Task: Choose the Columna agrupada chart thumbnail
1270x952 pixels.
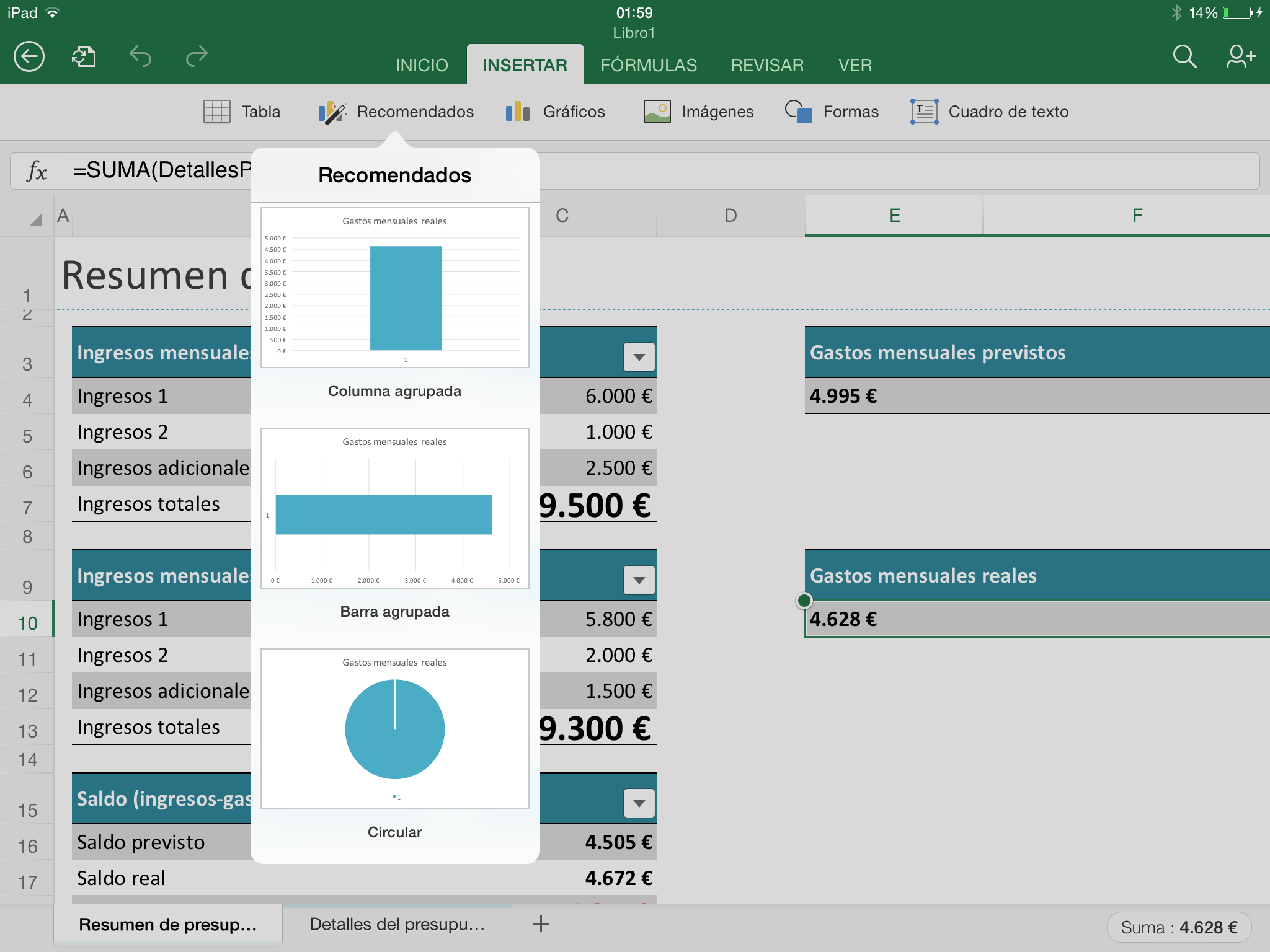Action: (x=395, y=288)
